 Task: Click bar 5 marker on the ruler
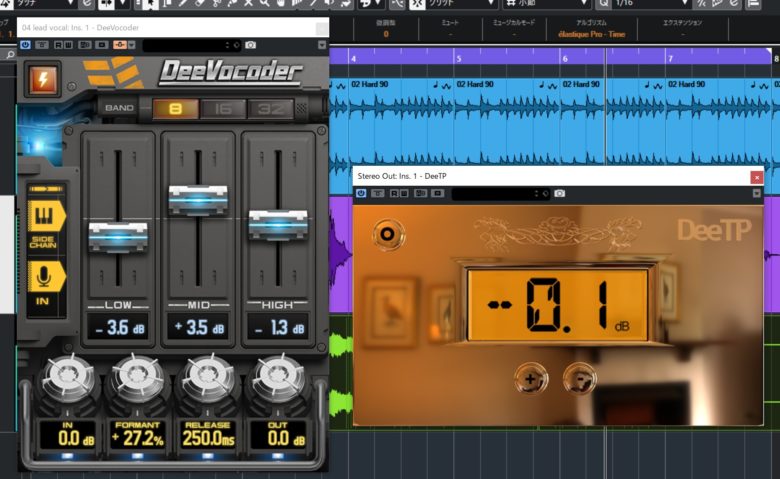(459, 59)
